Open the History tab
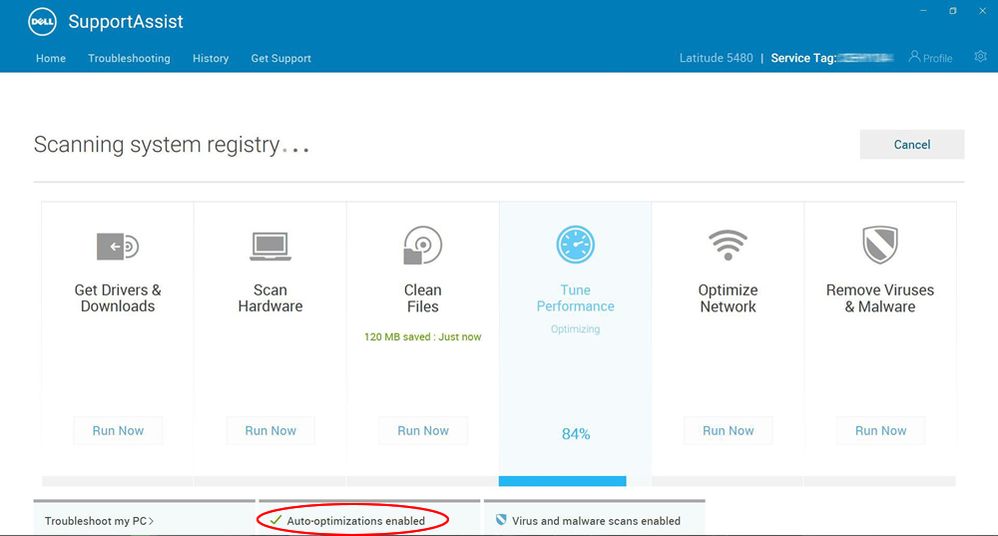The image size is (998, 536). tap(211, 58)
